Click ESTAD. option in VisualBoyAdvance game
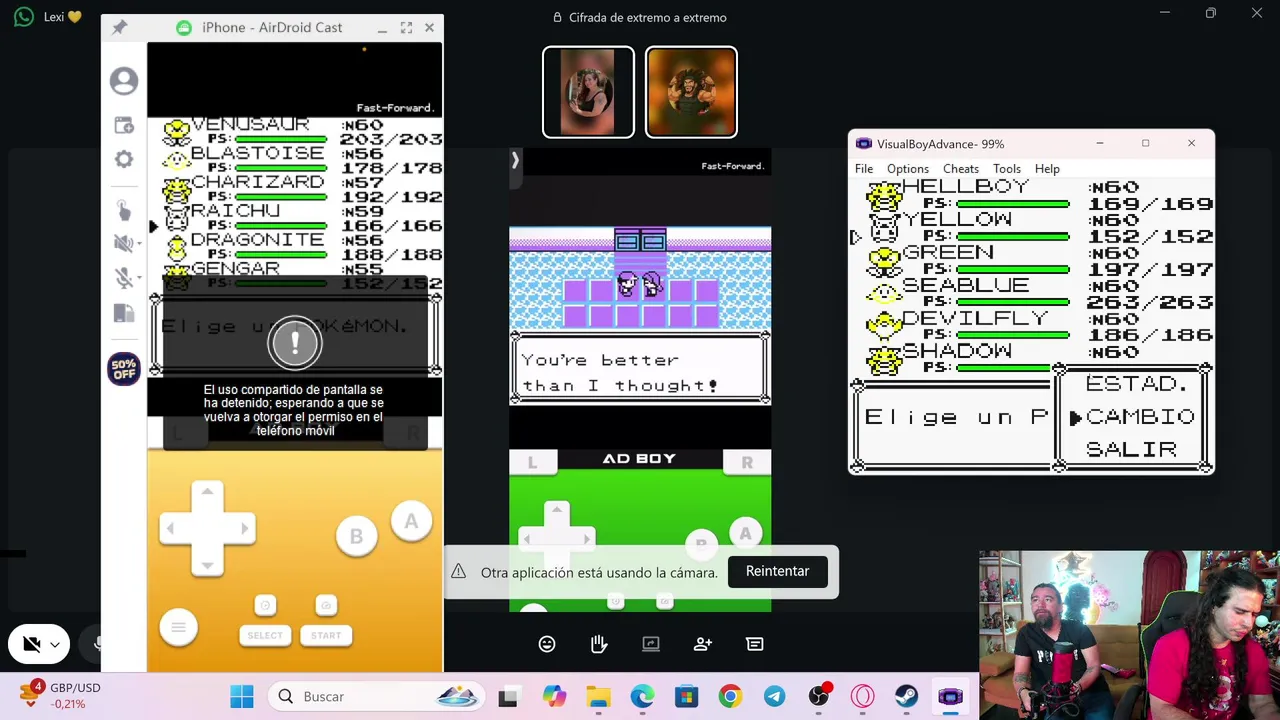1280x720 pixels. (x=1137, y=384)
